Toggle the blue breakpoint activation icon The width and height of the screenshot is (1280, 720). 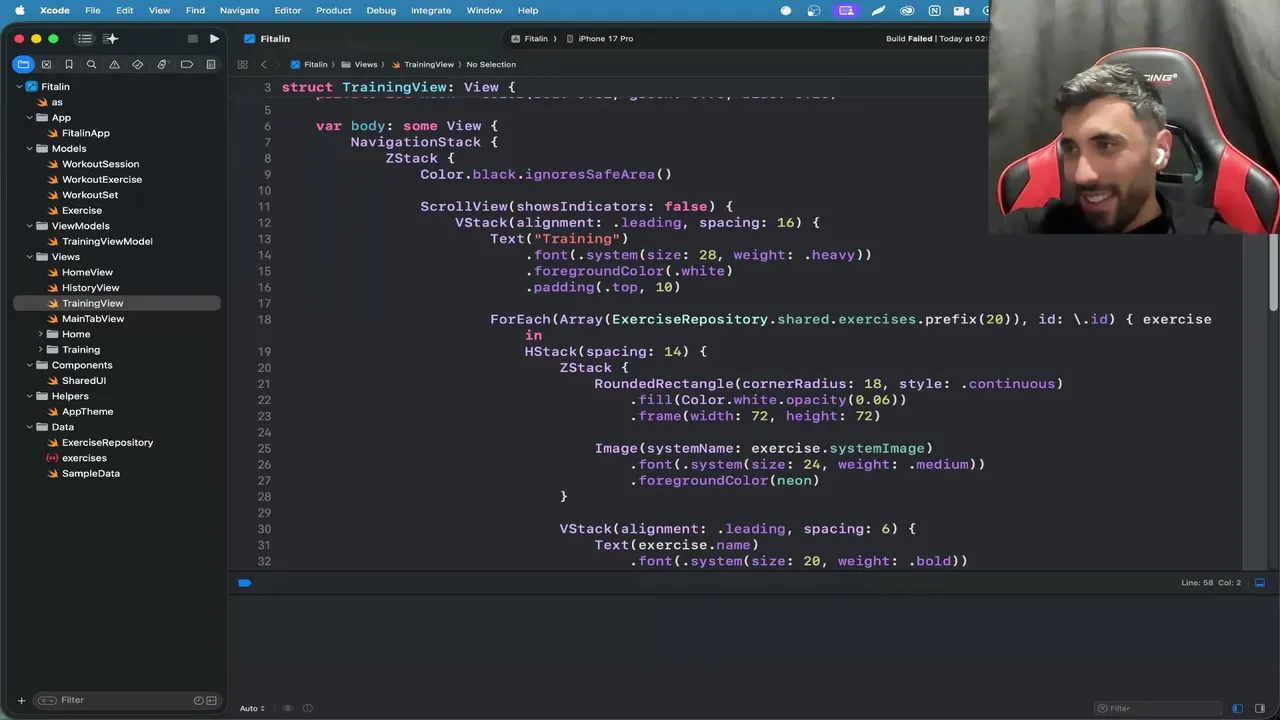coord(244,583)
